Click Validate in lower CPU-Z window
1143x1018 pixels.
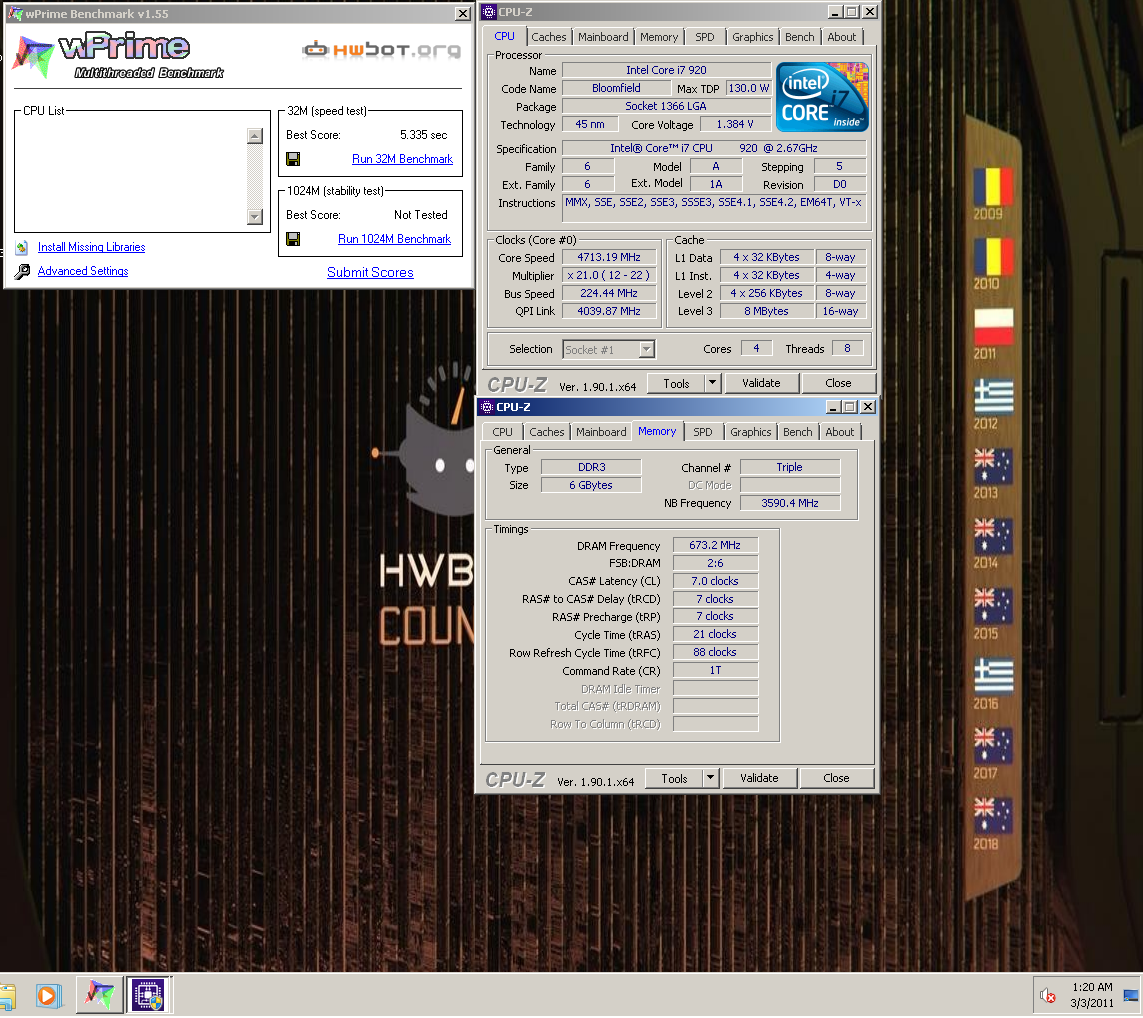(x=759, y=778)
